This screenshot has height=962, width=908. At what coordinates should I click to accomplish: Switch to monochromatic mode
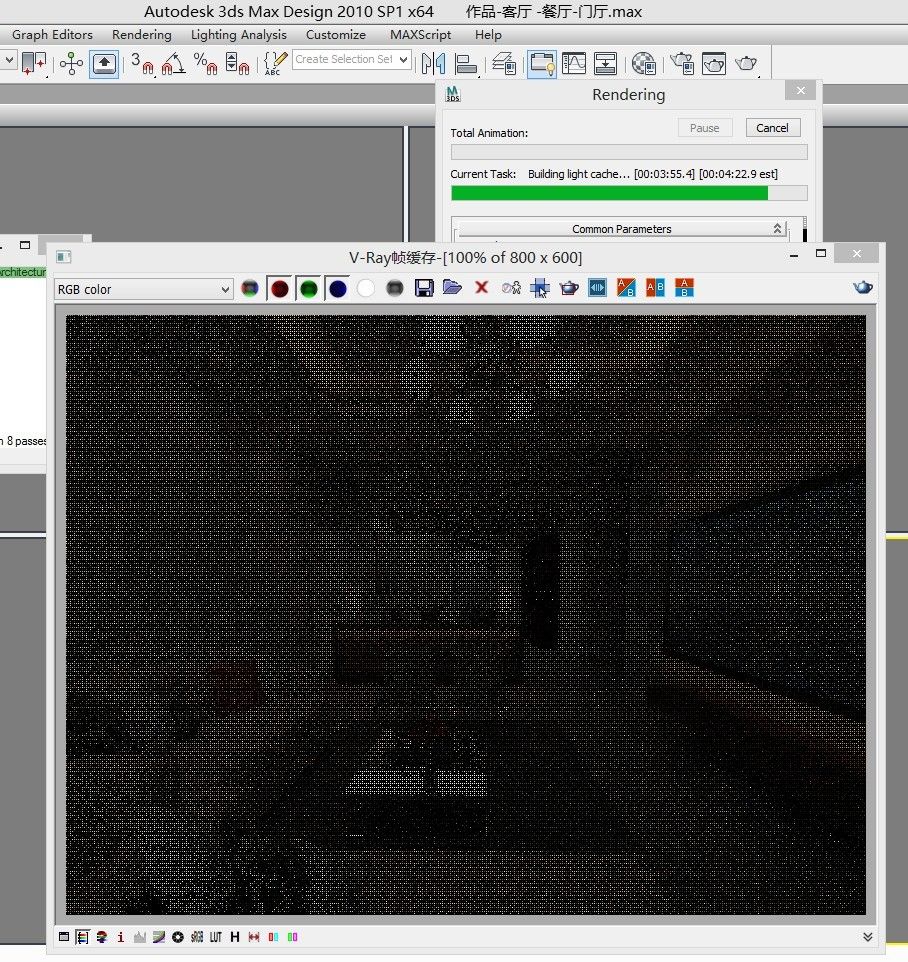point(394,288)
